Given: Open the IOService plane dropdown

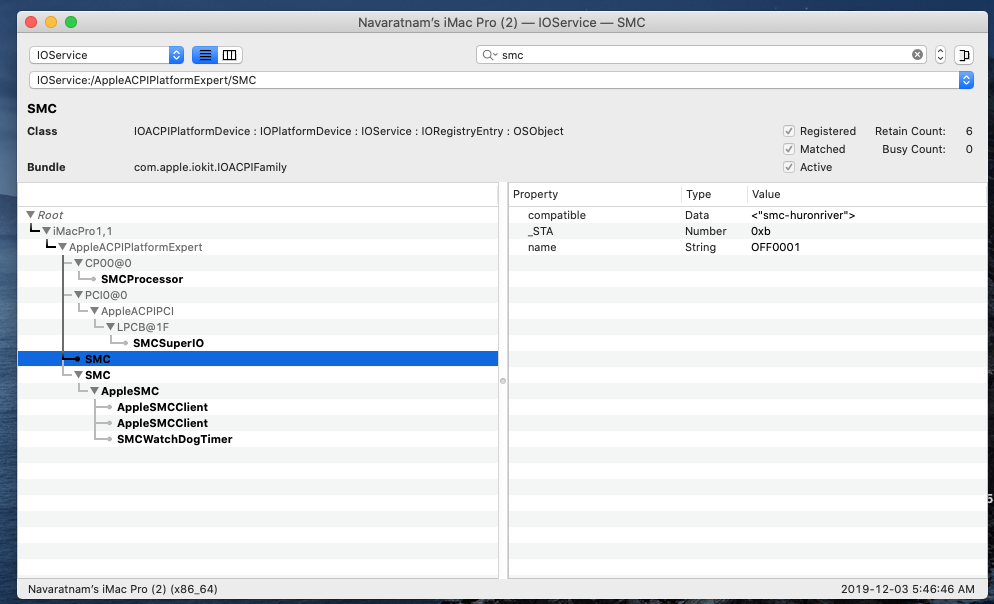Looking at the screenshot, I should click(106, 55).
